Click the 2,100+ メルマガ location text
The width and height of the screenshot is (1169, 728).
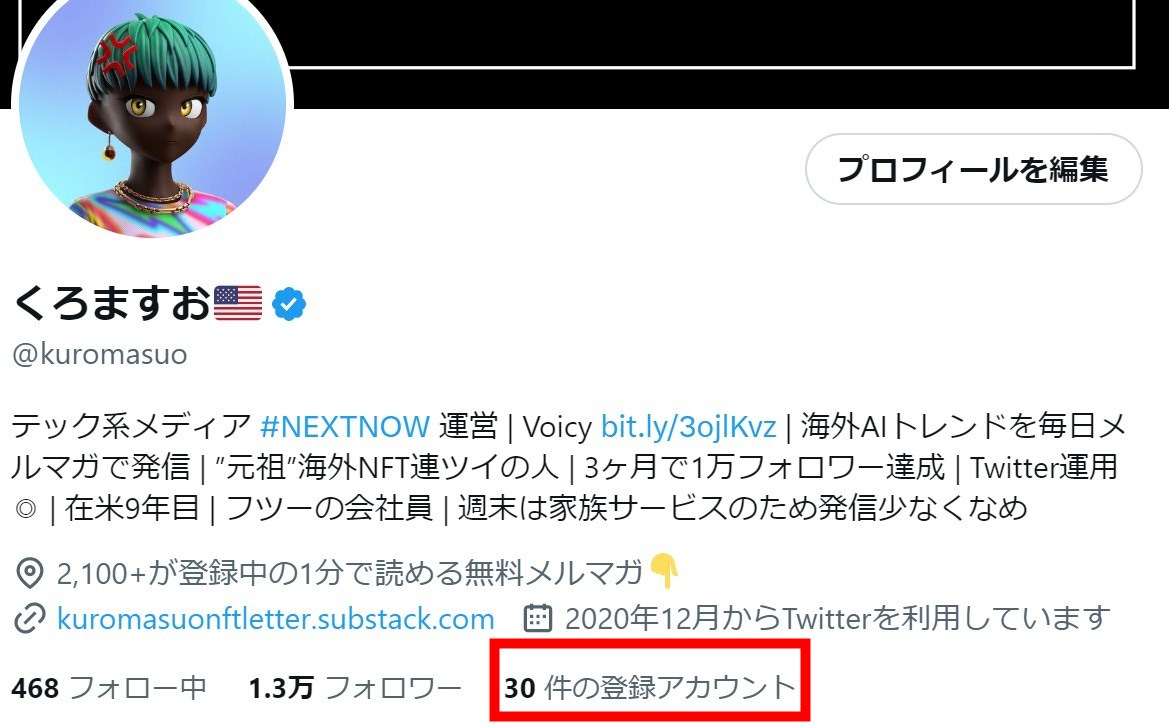point(350,573)
